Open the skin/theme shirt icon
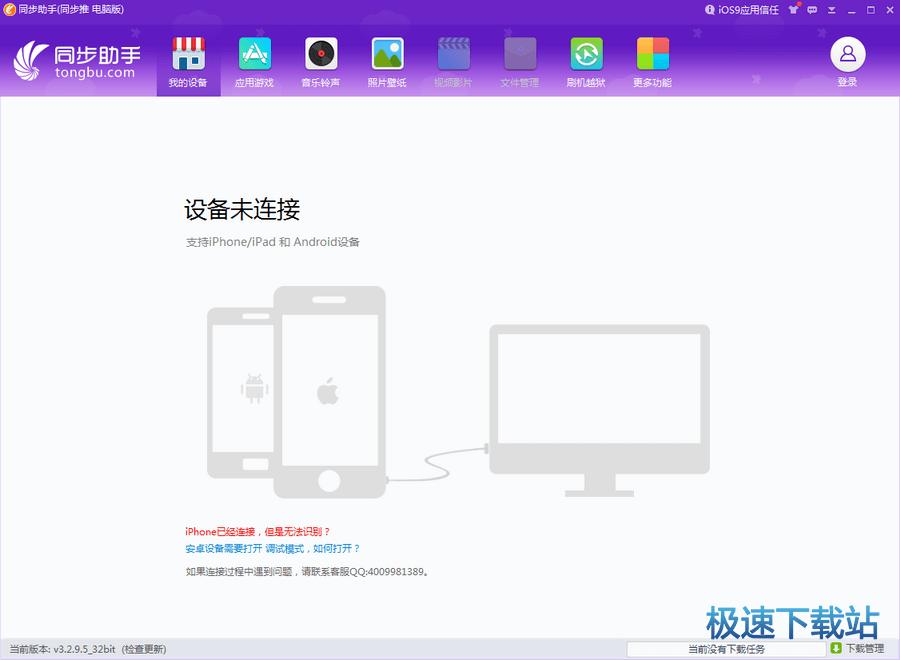 point(794,9)
